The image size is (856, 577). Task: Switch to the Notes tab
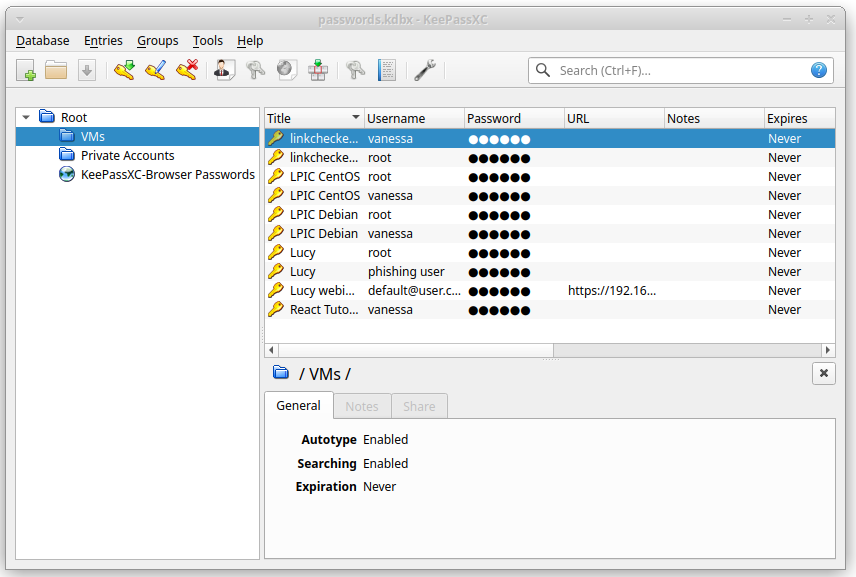coord(362,407)
